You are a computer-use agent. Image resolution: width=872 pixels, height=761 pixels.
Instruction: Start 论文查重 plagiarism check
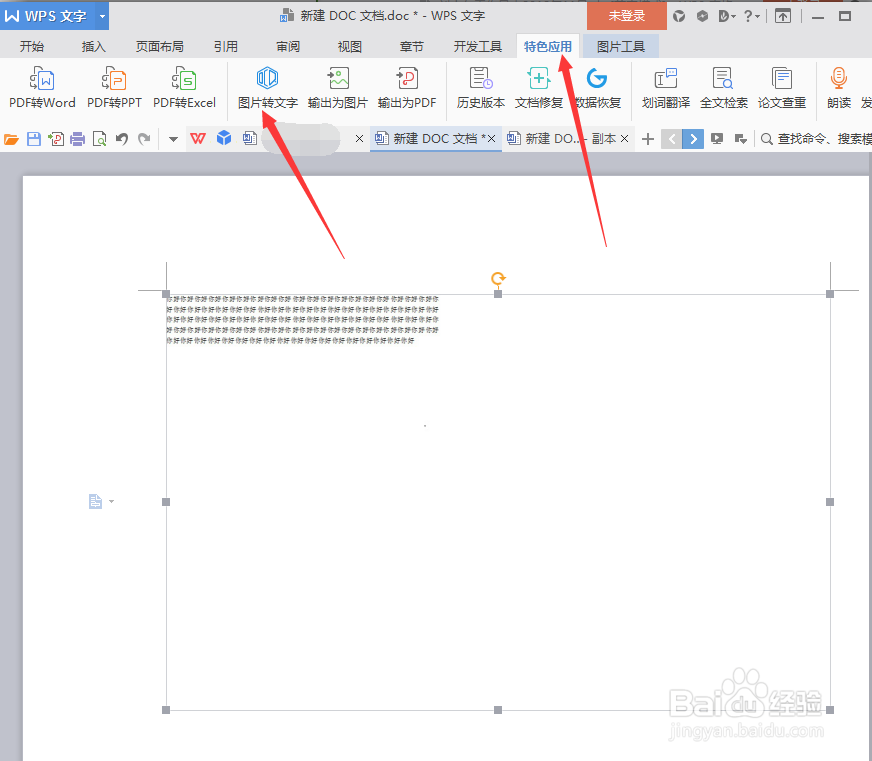pyautogui.click(x=782, y=88)
